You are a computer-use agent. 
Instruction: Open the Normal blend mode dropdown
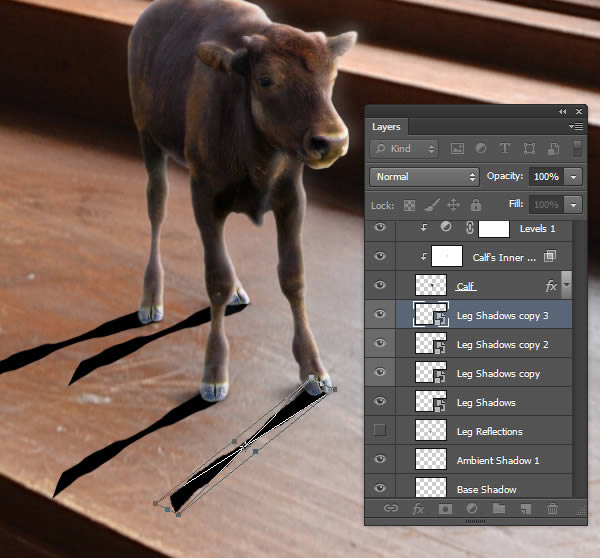[x=424, y=177]
